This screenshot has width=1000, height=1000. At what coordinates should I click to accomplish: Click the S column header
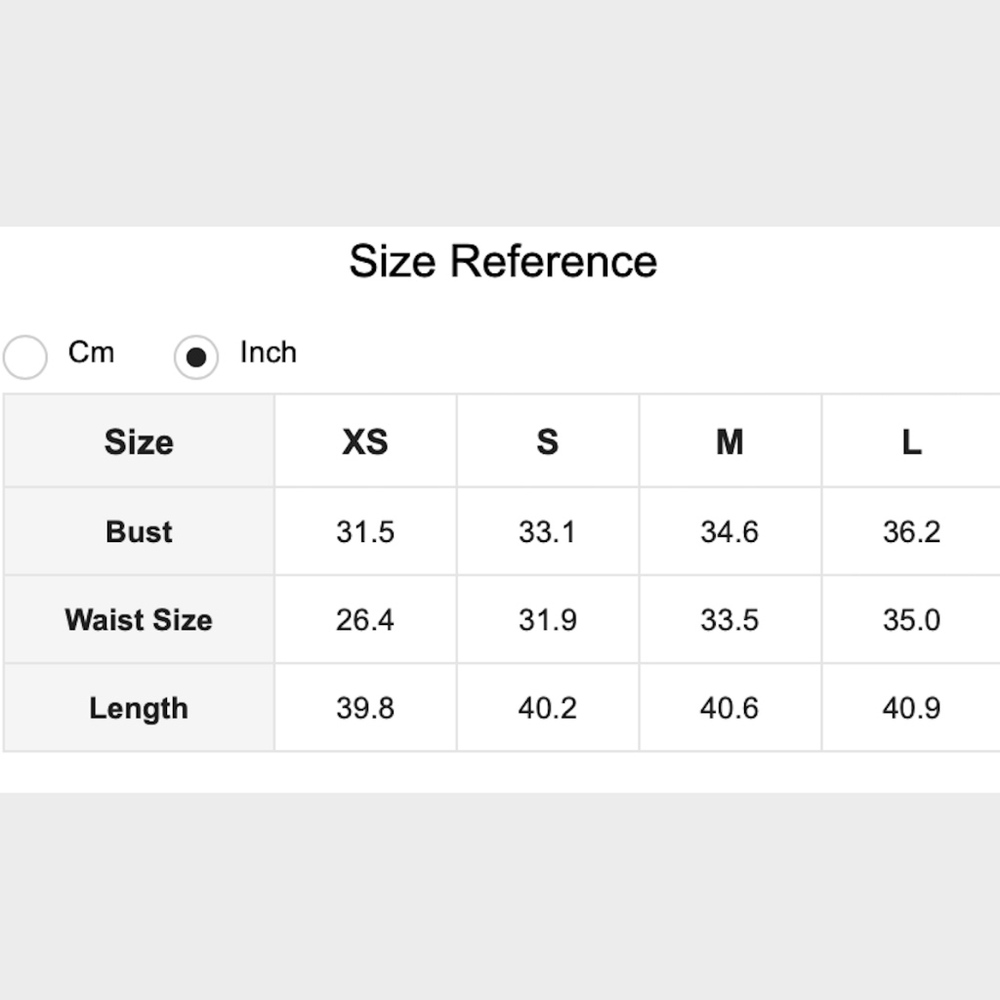point(547,442)
